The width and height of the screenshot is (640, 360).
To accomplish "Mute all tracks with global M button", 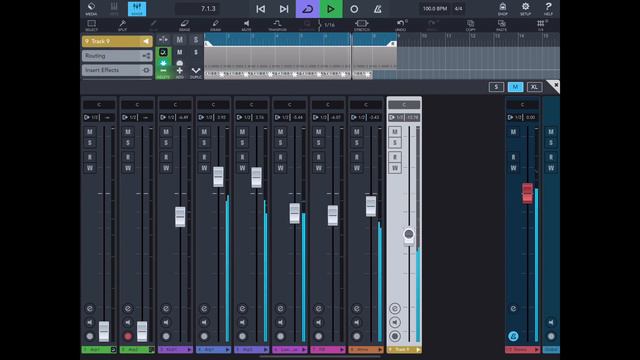I will point(180,40).
